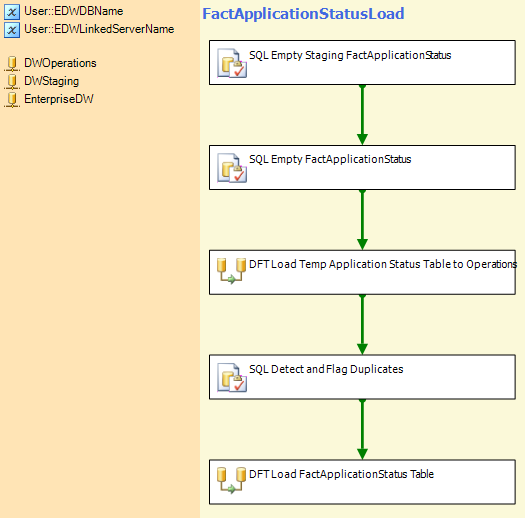Click the SQL Empty Staging FactApplicationStatus task icon

point(232,63)
